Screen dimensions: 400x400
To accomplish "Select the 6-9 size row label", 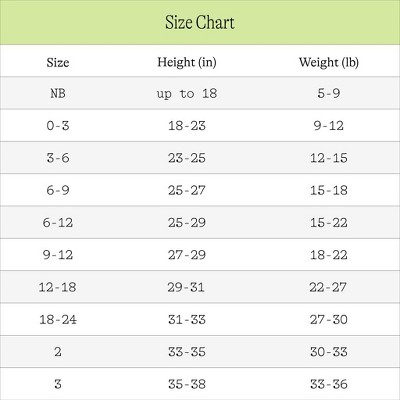I will pyautogui.click(x=58, y=190).
